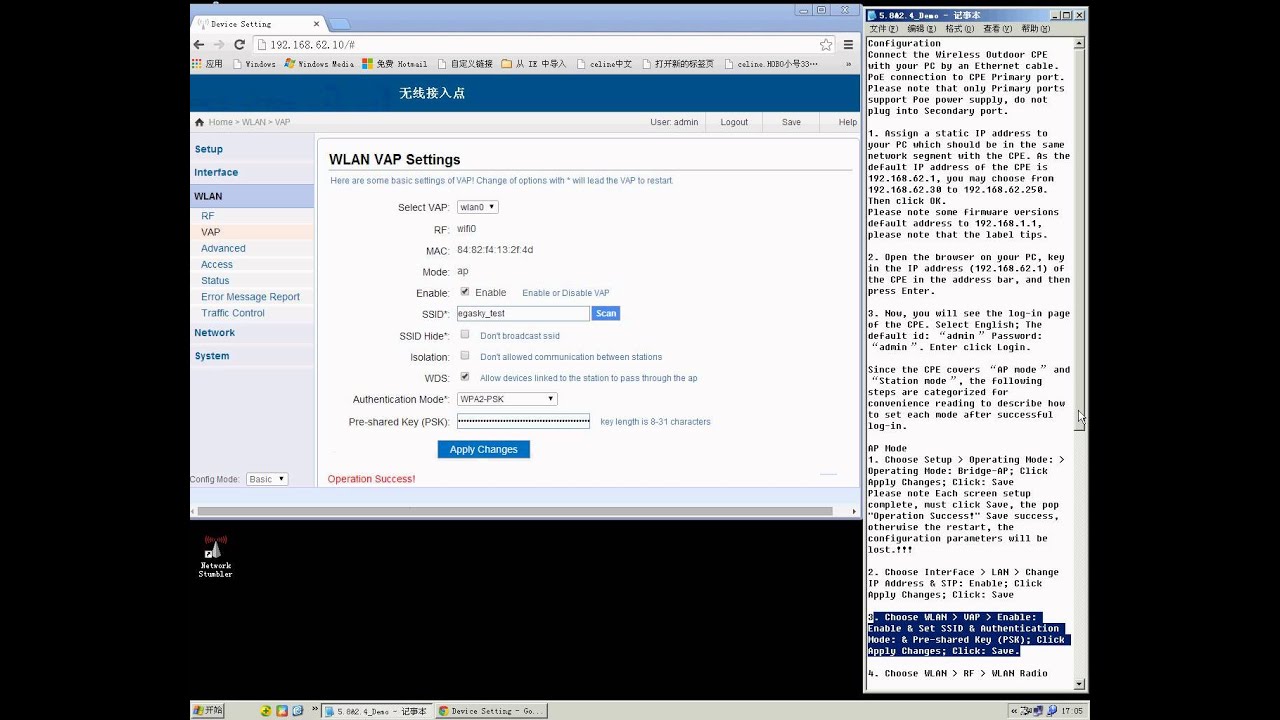Toggle the WDS checkbox
The height and width of the screenshot is (720, 1280).
(465, 377)
